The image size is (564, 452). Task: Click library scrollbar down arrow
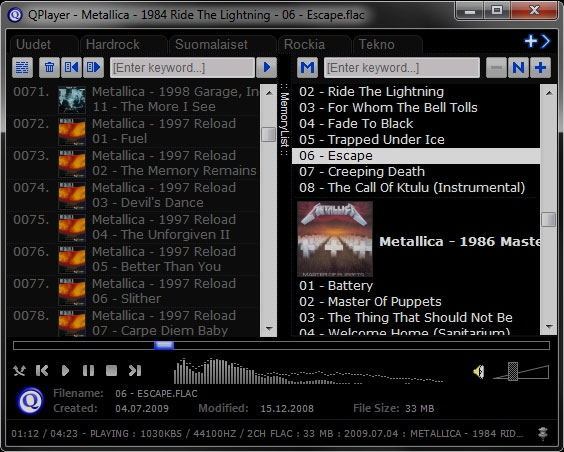click(549, 327)
